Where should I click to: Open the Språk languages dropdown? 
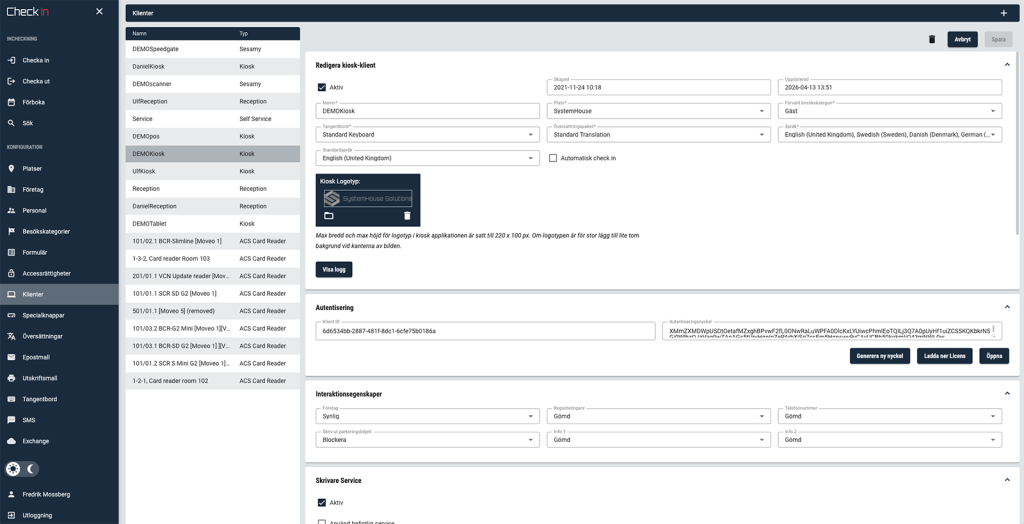point(889,135)
